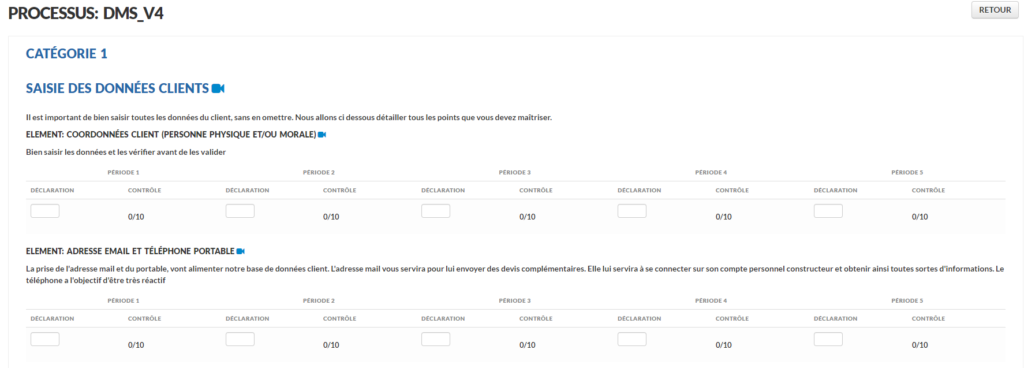Click PÉRIODE 1 header in Coordonnées client table
Viewport: 1024px width, 368px height.
pyautogui.click(x=123, y=172)
